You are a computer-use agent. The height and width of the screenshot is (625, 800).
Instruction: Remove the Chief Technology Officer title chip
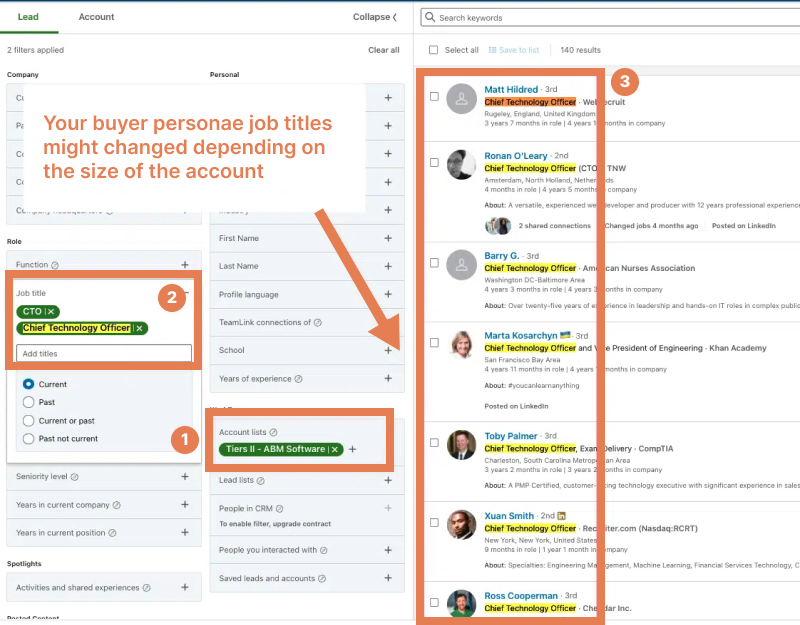coord(139,328)
